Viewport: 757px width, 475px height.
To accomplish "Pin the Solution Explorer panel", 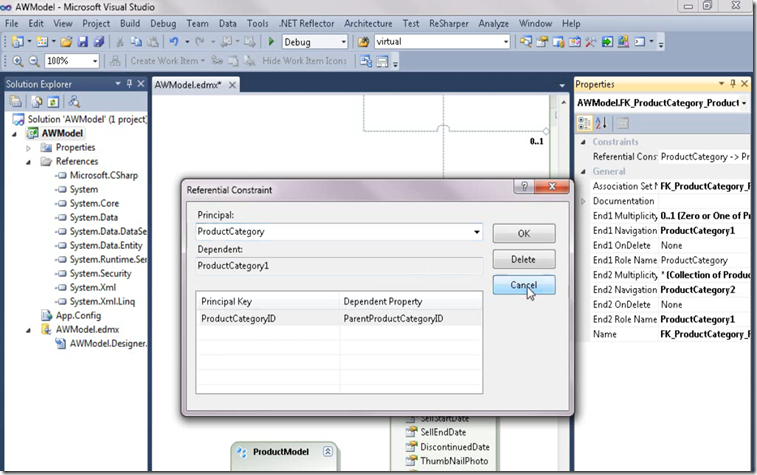I will coord(129,84).
